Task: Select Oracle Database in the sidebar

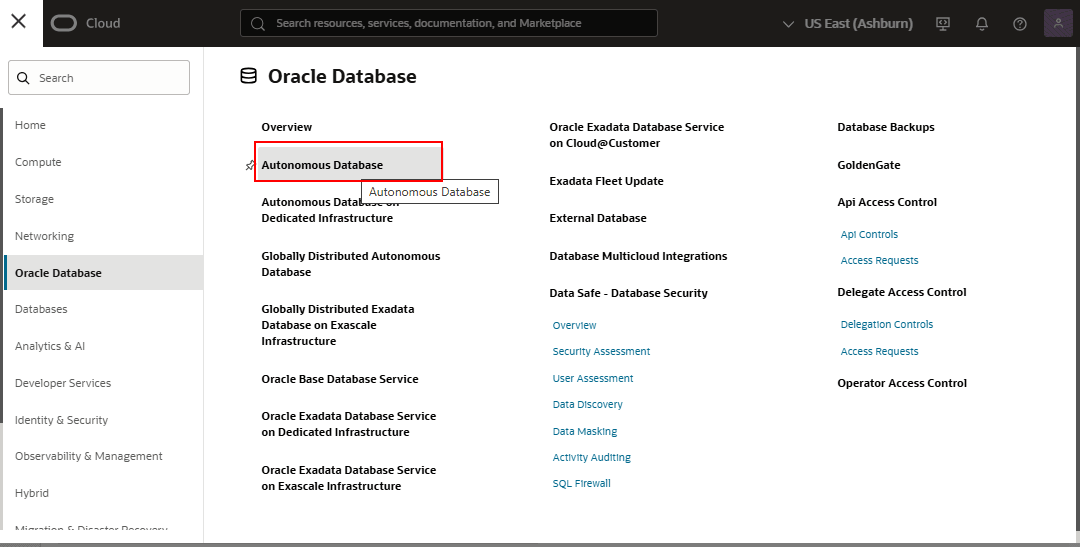Action: pyautogui.click(x=103, y=273)
